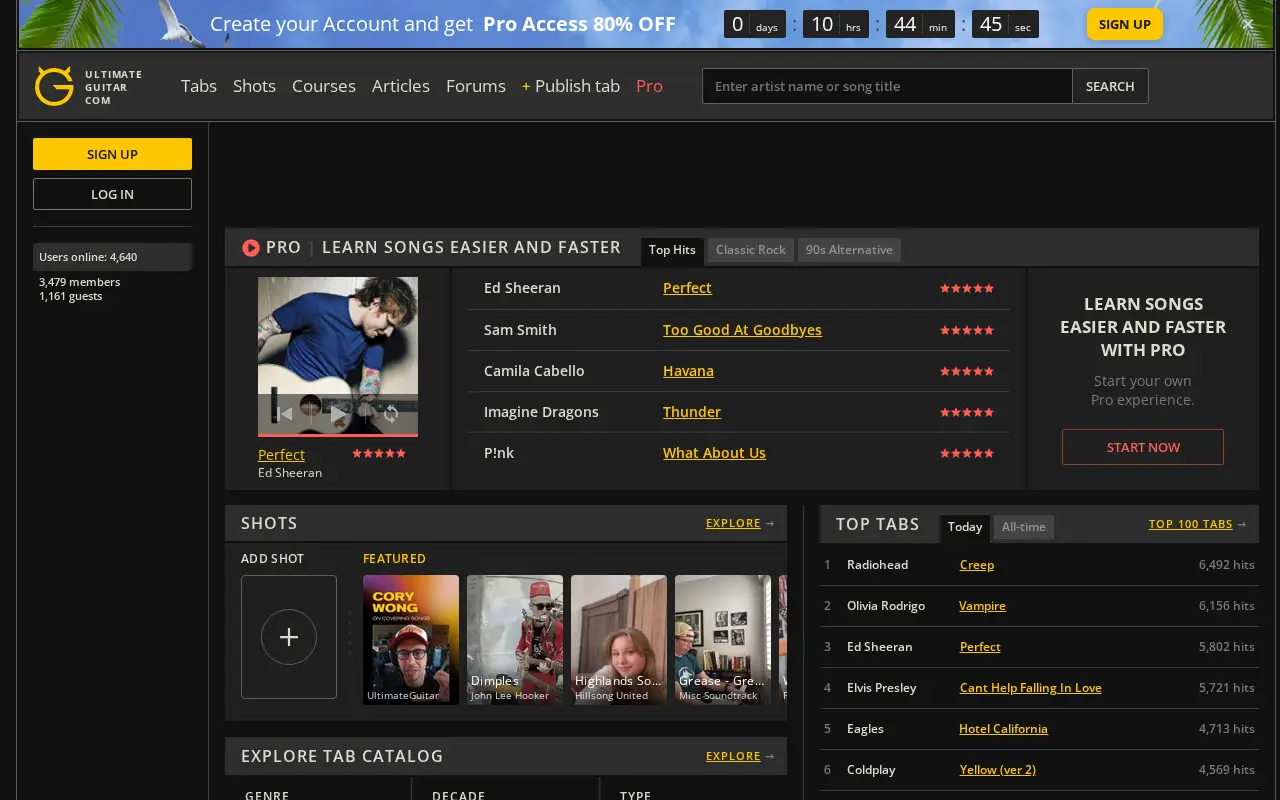The height and width of the screenshot is (800, 1280).
Task: Click Publish tab link
Action: [x=571, y=86]
